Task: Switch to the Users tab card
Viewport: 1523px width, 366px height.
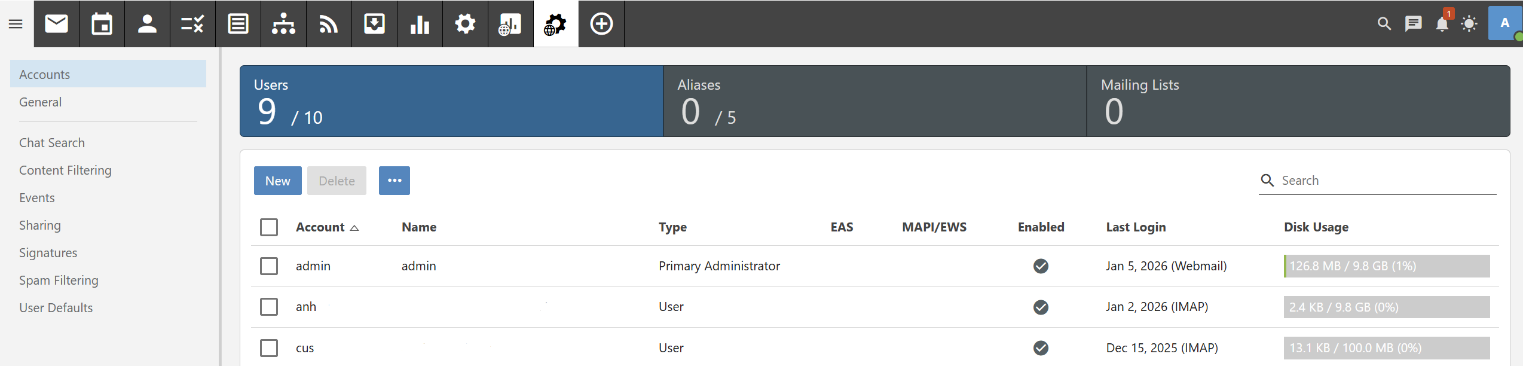Action: (x=452, y=101)
